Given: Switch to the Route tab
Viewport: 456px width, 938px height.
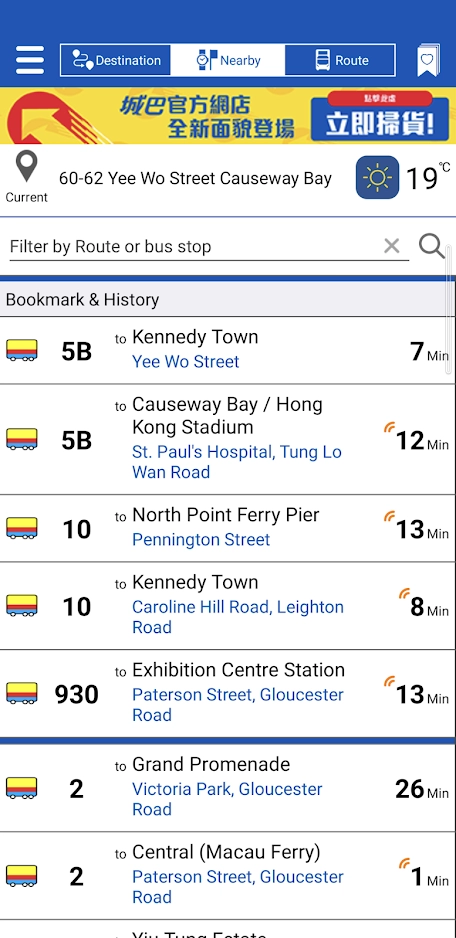Looking at the screenshot, I should 340,60.
